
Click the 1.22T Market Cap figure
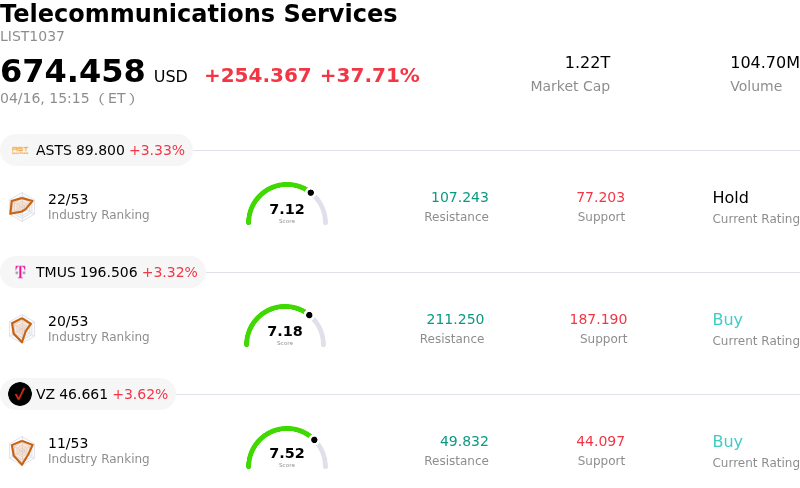point(587,63)
